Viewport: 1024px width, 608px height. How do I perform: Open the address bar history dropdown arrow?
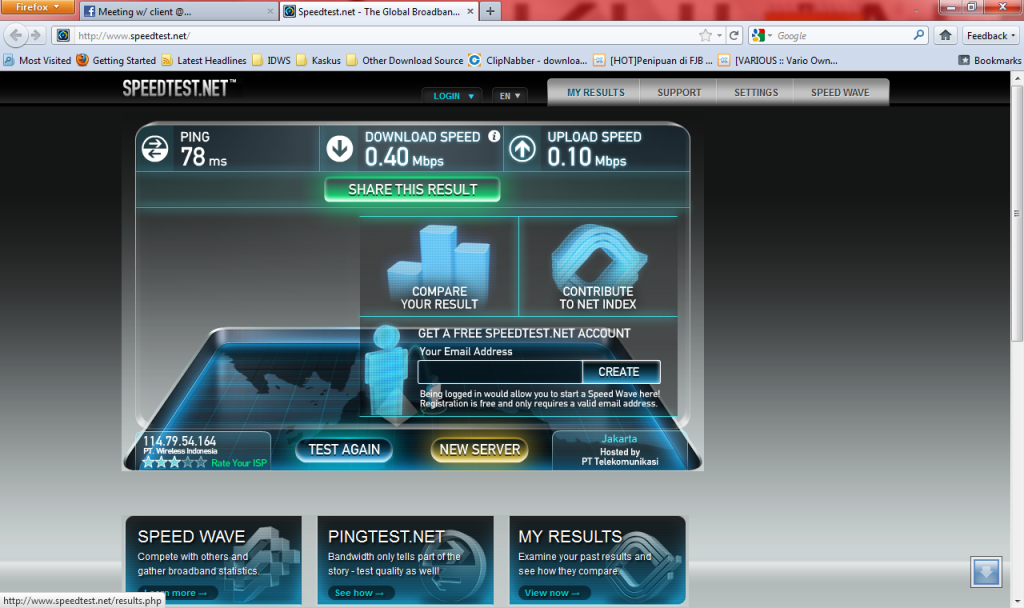click(x=720, y=35)
